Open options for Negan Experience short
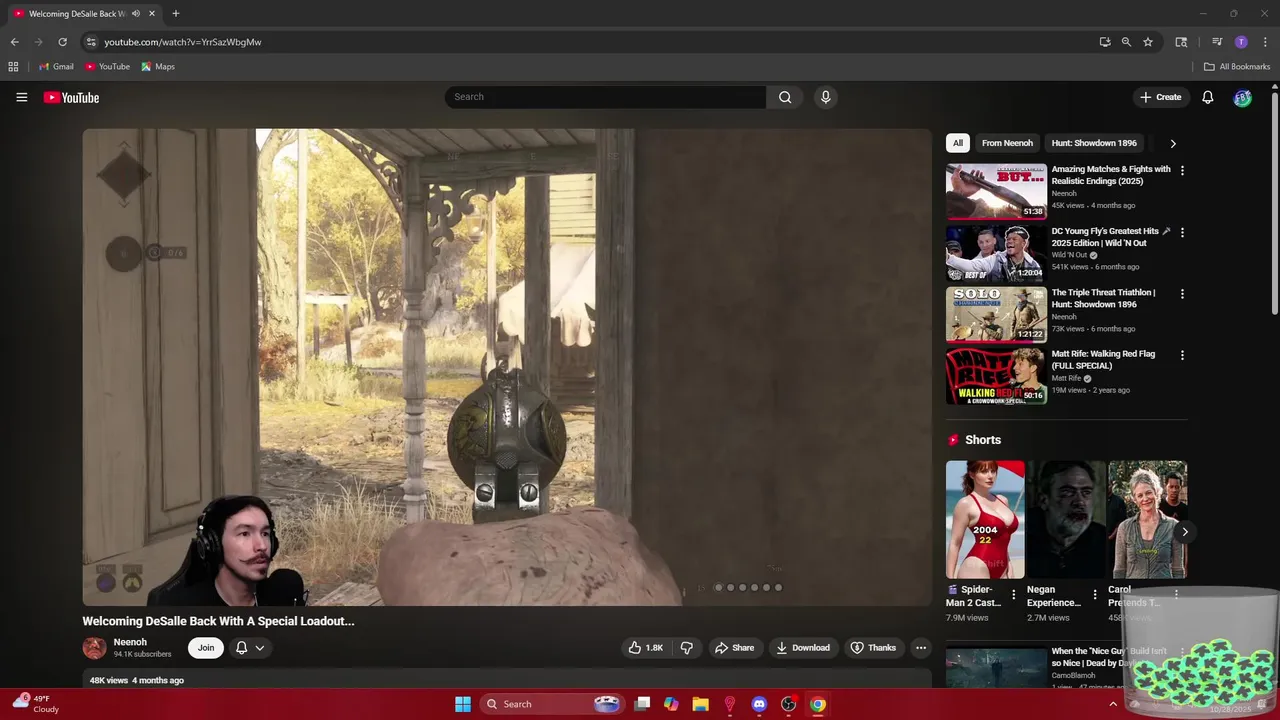The width and height of the screenshot is (1280, 720). [1094, 594]
